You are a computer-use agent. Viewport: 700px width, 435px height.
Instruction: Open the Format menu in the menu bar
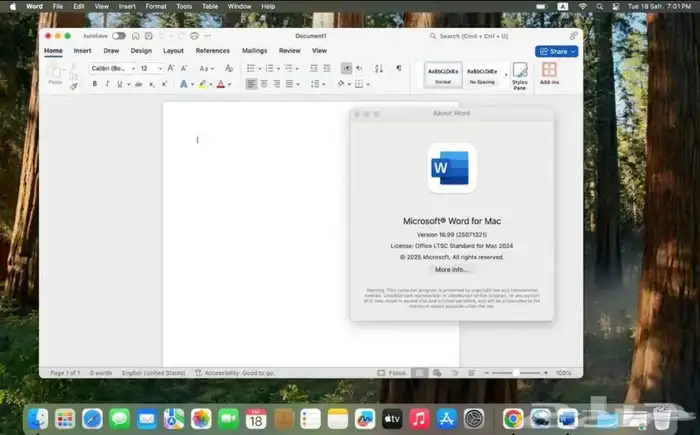156,6
